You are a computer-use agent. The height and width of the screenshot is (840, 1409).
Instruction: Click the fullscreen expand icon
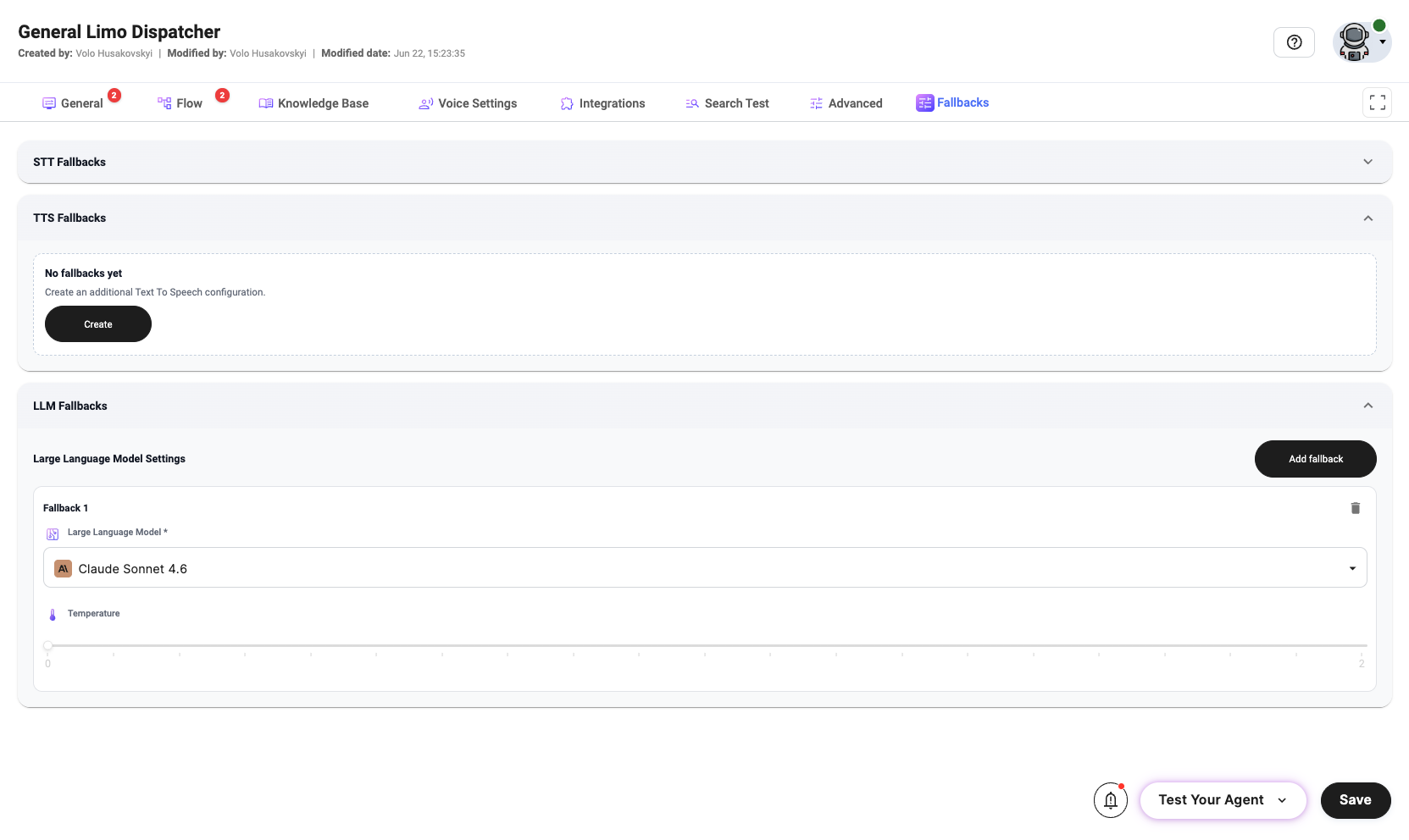(1378, 102)
